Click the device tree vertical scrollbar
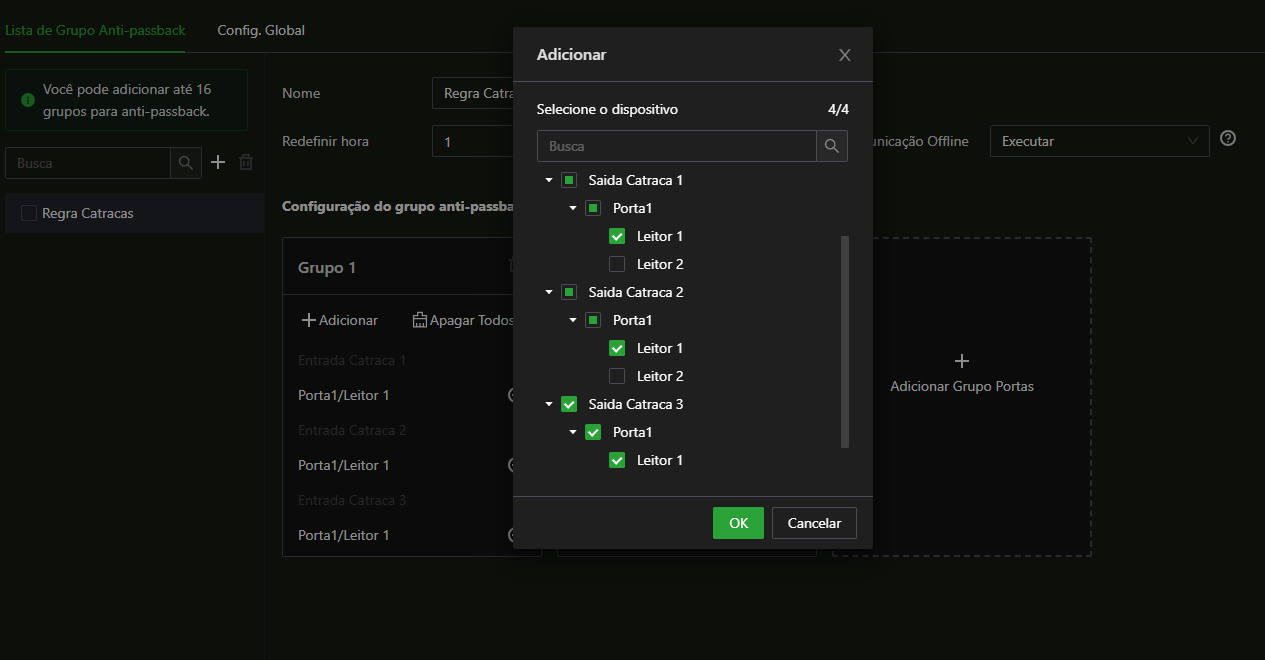 [845, 342]
